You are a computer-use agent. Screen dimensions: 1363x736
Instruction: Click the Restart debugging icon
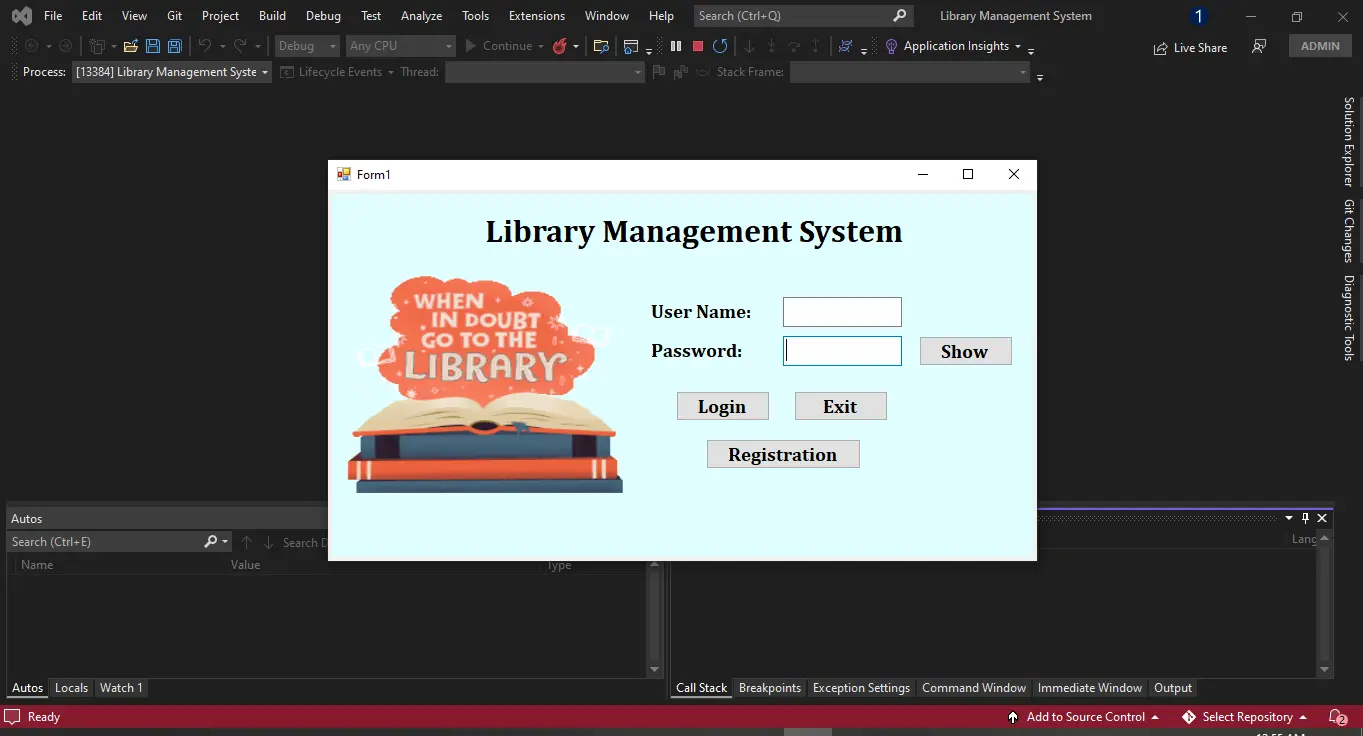pyautogui.click(x=720, y=46)
